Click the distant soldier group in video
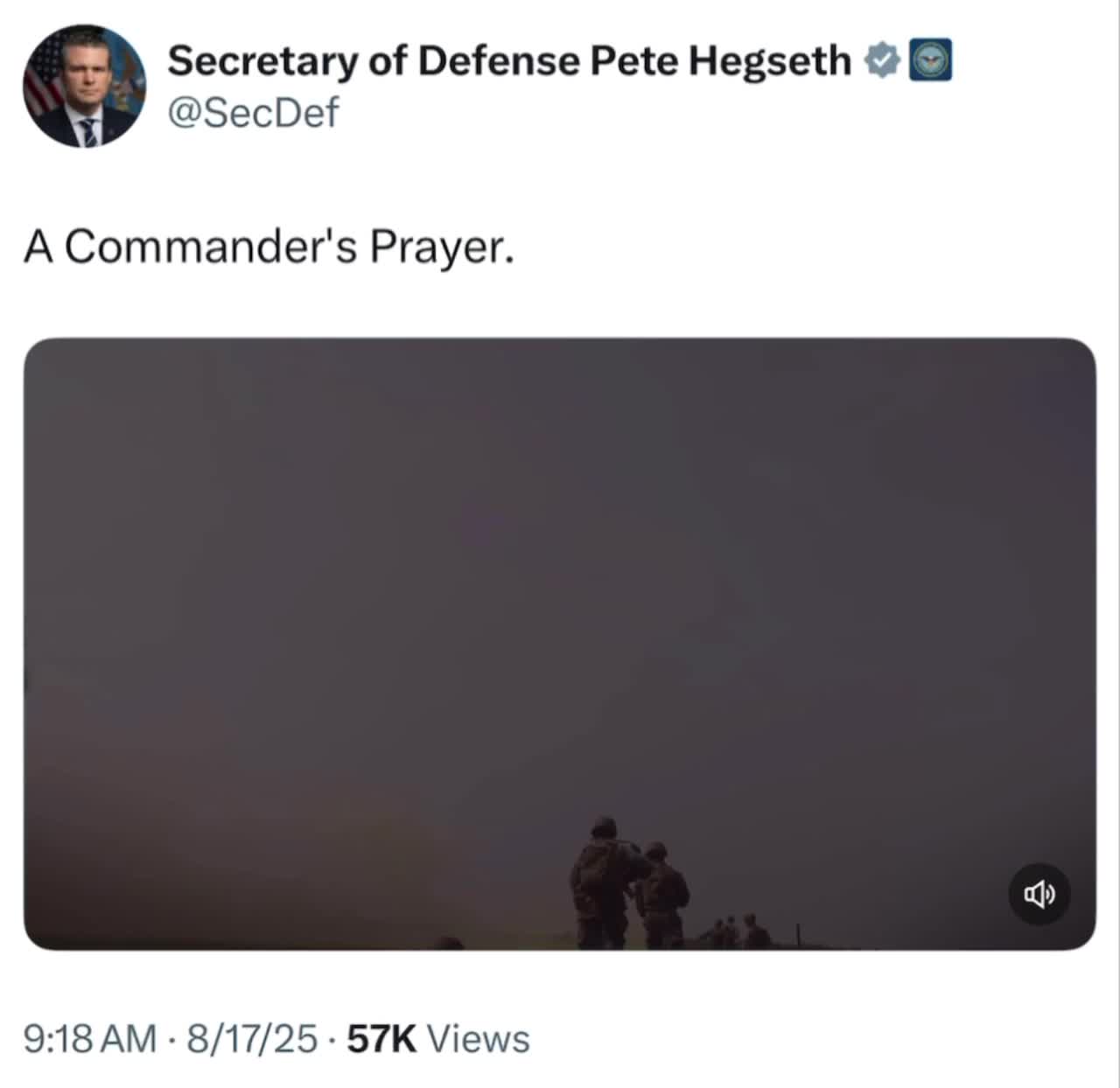 (735, 932)
